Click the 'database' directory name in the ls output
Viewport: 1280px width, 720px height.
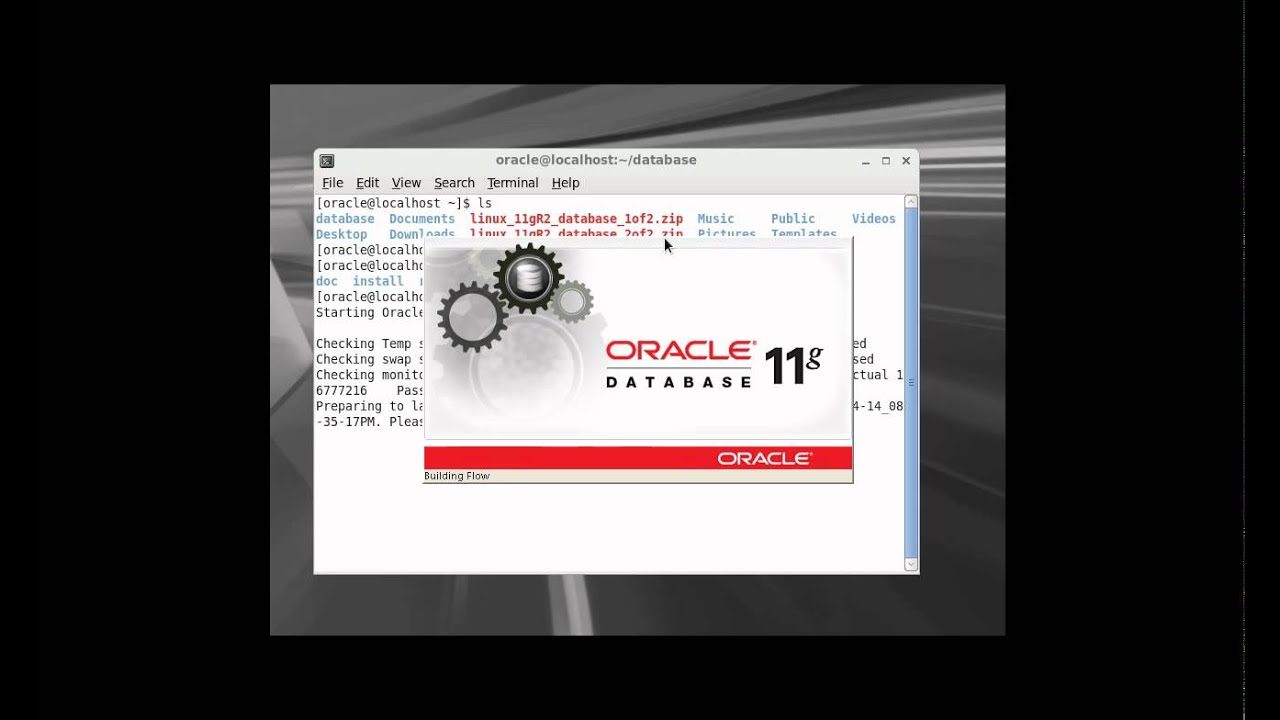pyautogui.click(x=345, y=219)
